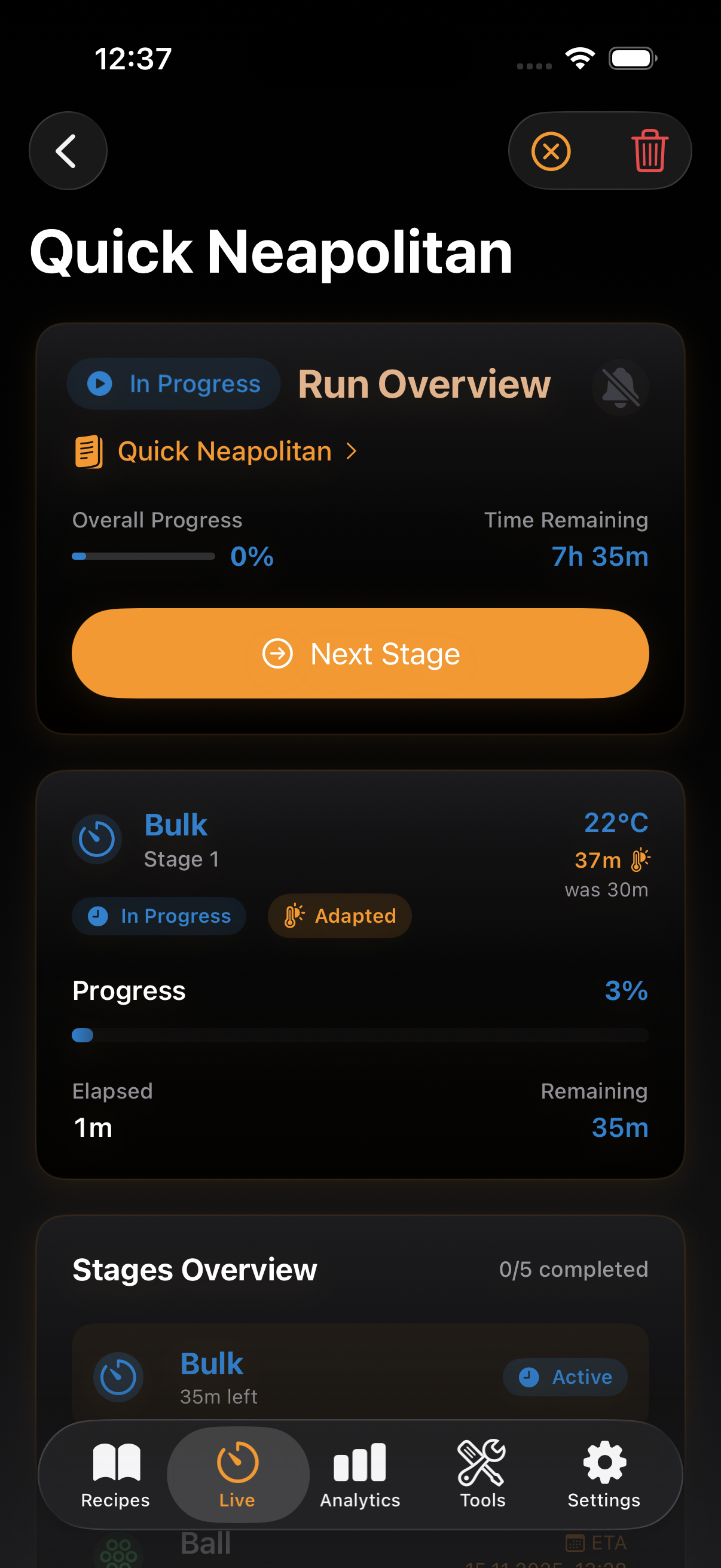Open the Quick Neapolitan recipe link
The image size is (721, 1568).
click(x=225, y=452)
